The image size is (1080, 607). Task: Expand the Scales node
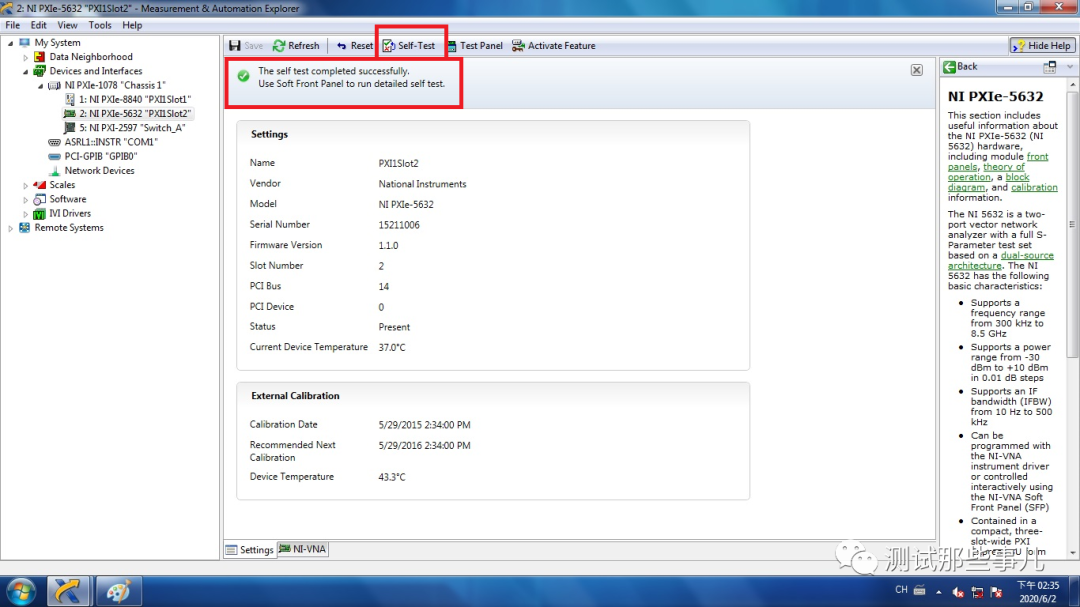pyautogui.click(x=25, y=185)
